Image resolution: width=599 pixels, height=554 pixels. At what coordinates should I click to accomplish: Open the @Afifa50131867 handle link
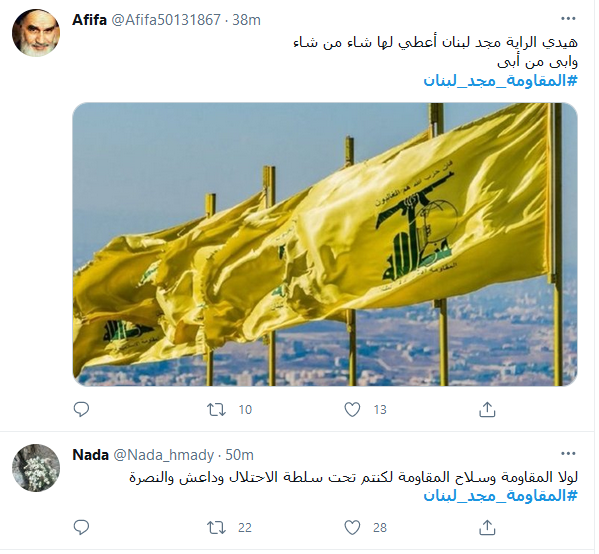166,19
